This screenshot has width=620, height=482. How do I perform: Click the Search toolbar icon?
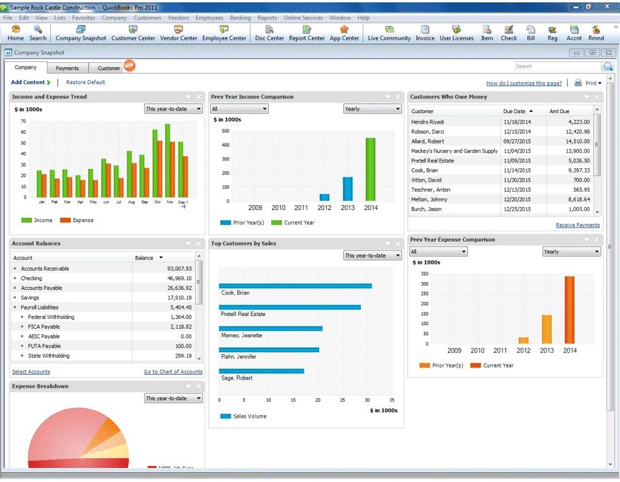pyautogui.click(x=38, y=33)
